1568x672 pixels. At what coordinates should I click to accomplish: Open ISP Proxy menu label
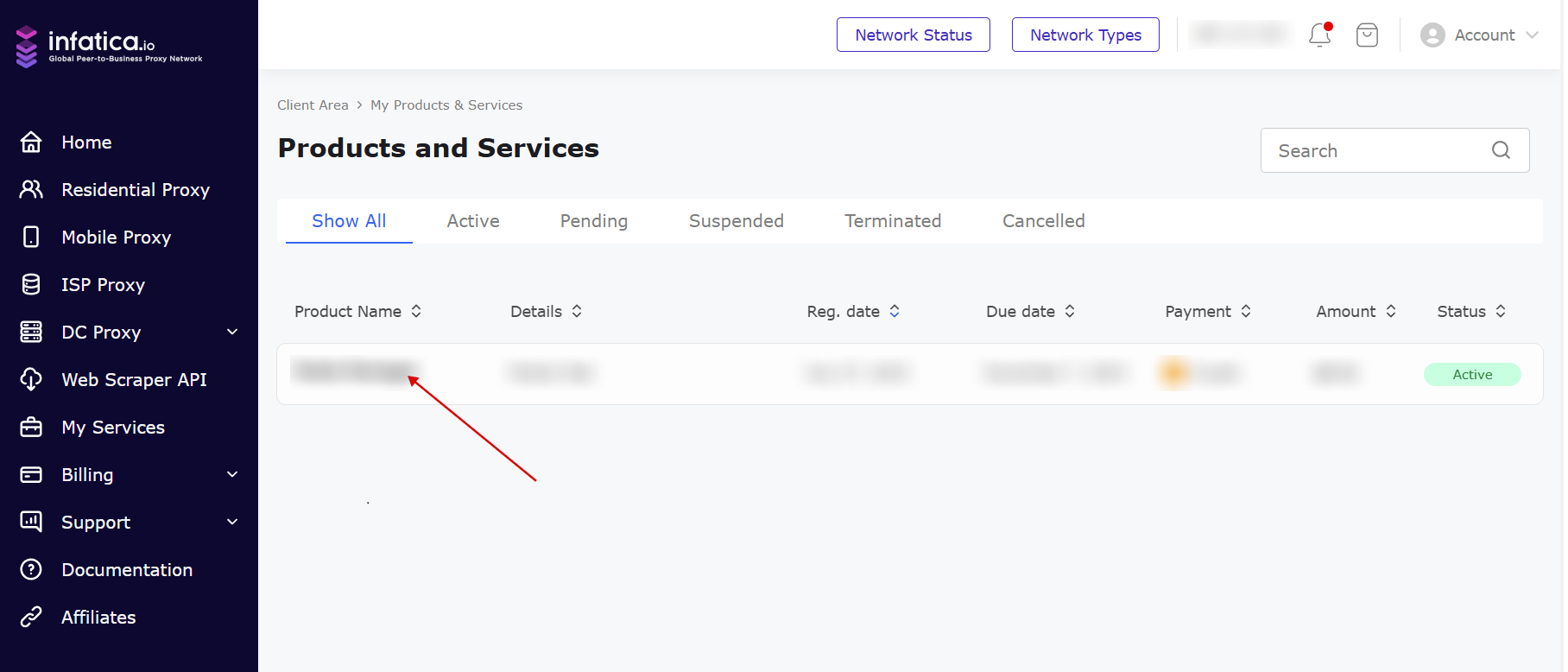coord(103,284)
